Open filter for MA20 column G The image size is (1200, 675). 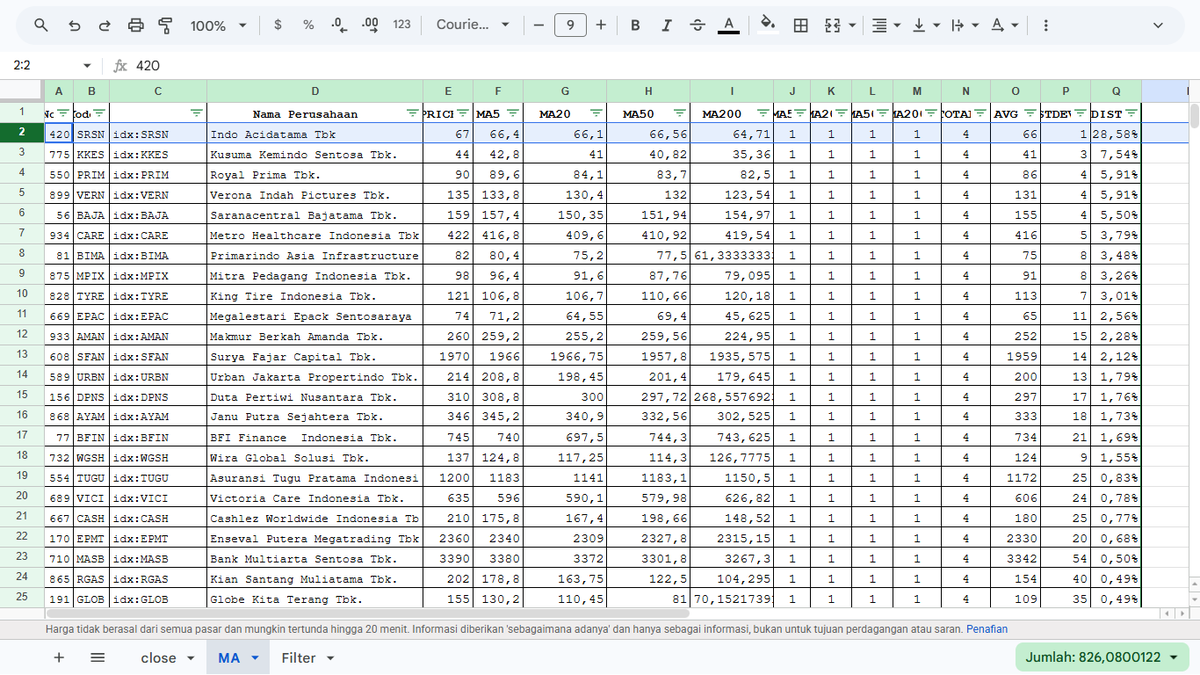pos(596,113)
